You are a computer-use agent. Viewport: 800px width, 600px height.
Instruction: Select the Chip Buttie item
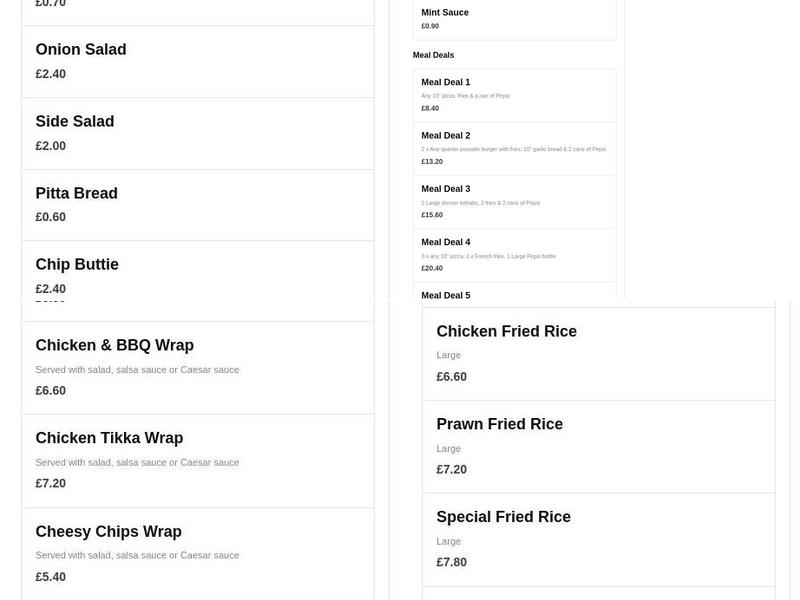[x=77, y=264]
